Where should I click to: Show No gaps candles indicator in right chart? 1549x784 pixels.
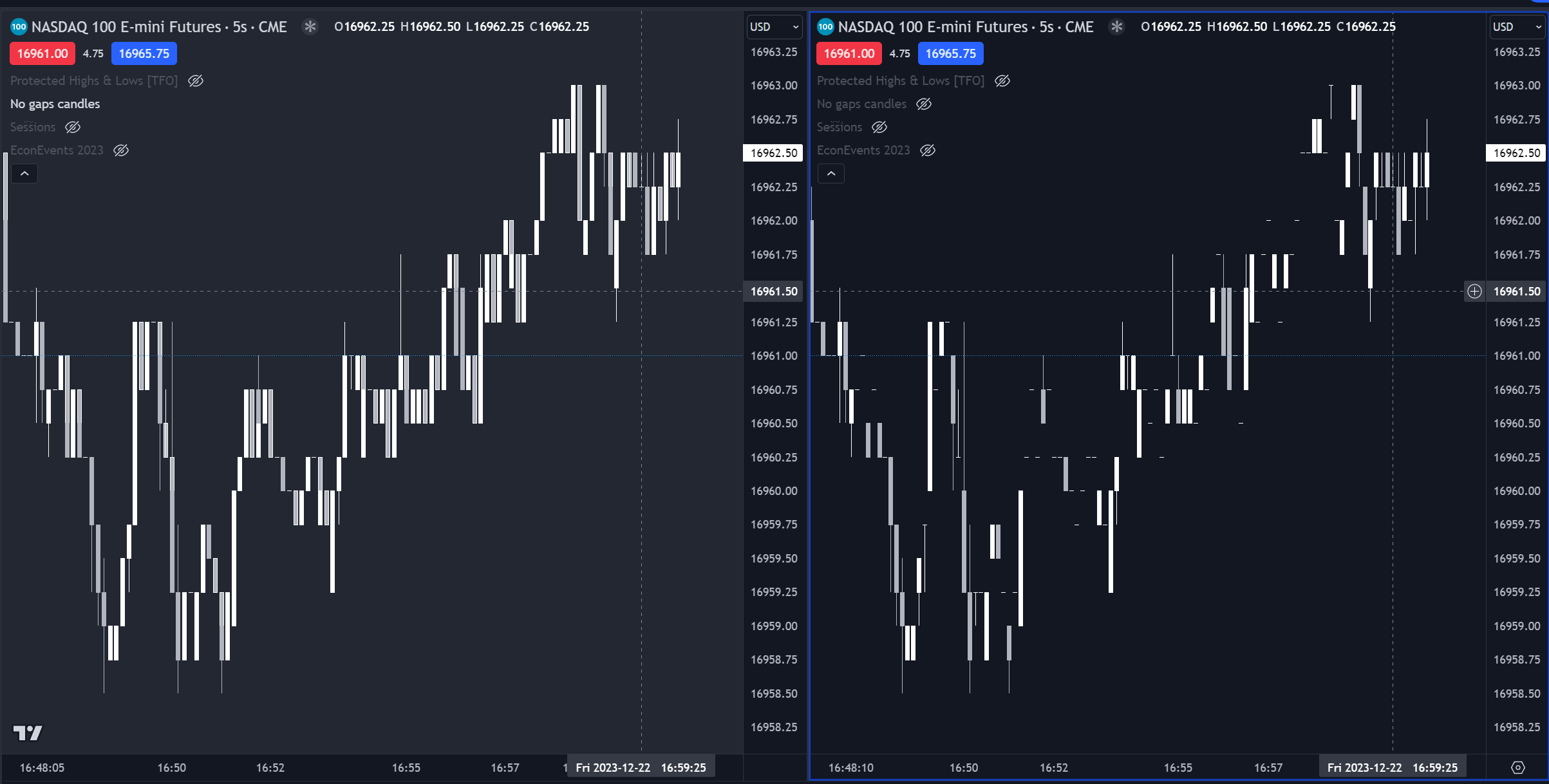924,104
